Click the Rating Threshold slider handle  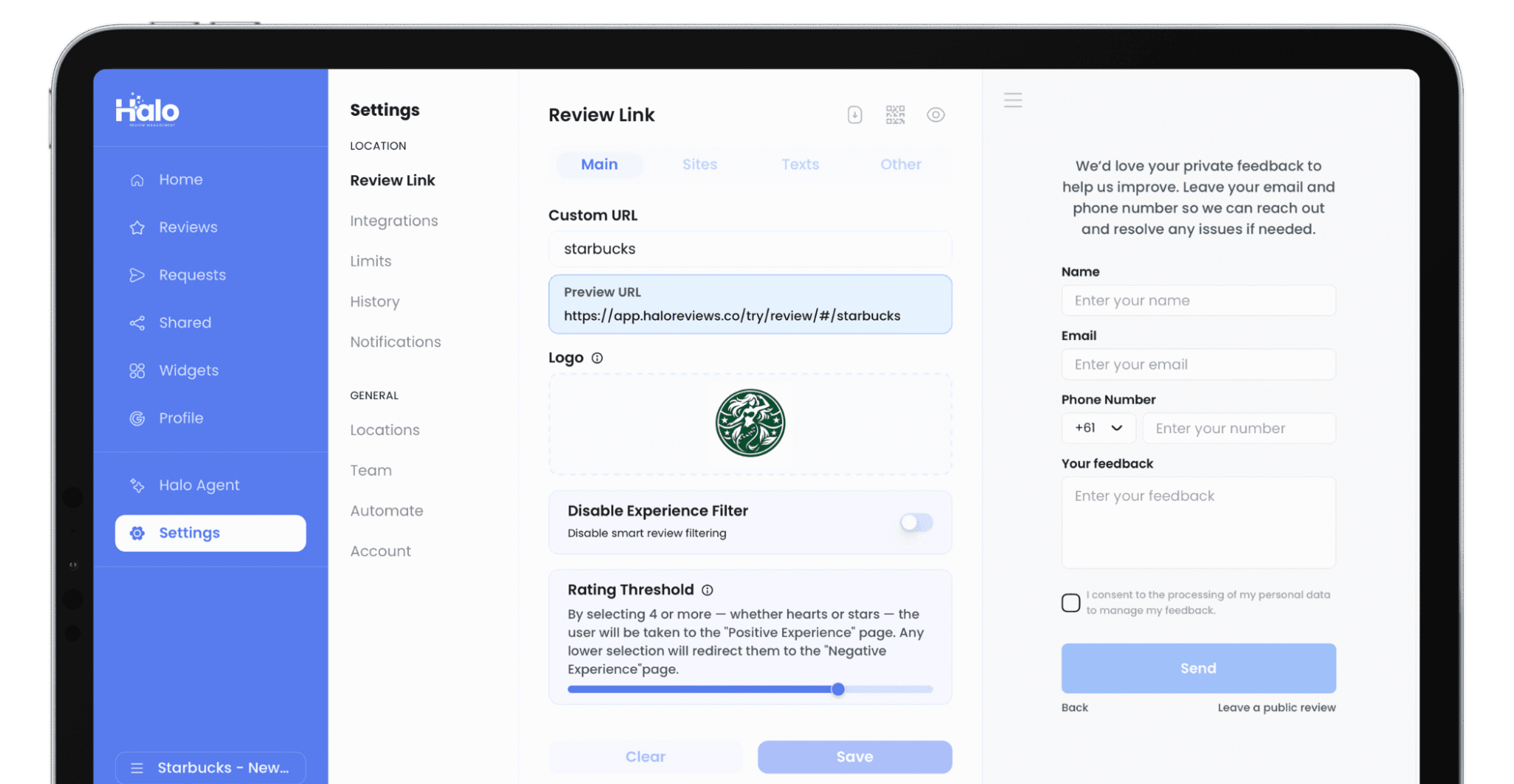tap(838, 689)
